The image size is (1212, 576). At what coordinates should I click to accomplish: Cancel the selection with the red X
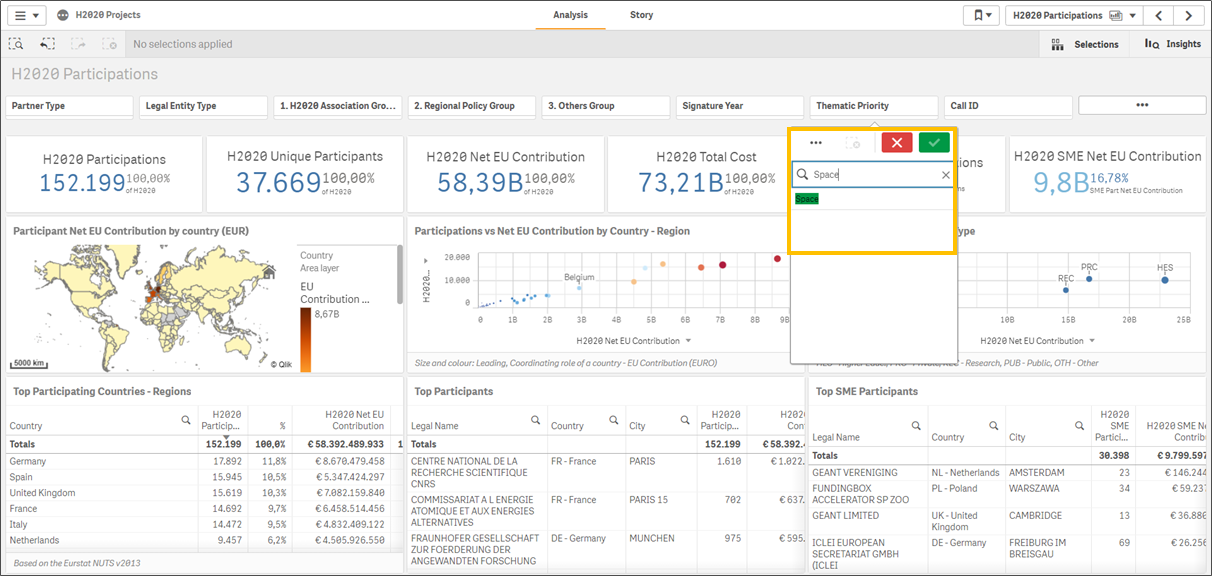coord(896,143)
